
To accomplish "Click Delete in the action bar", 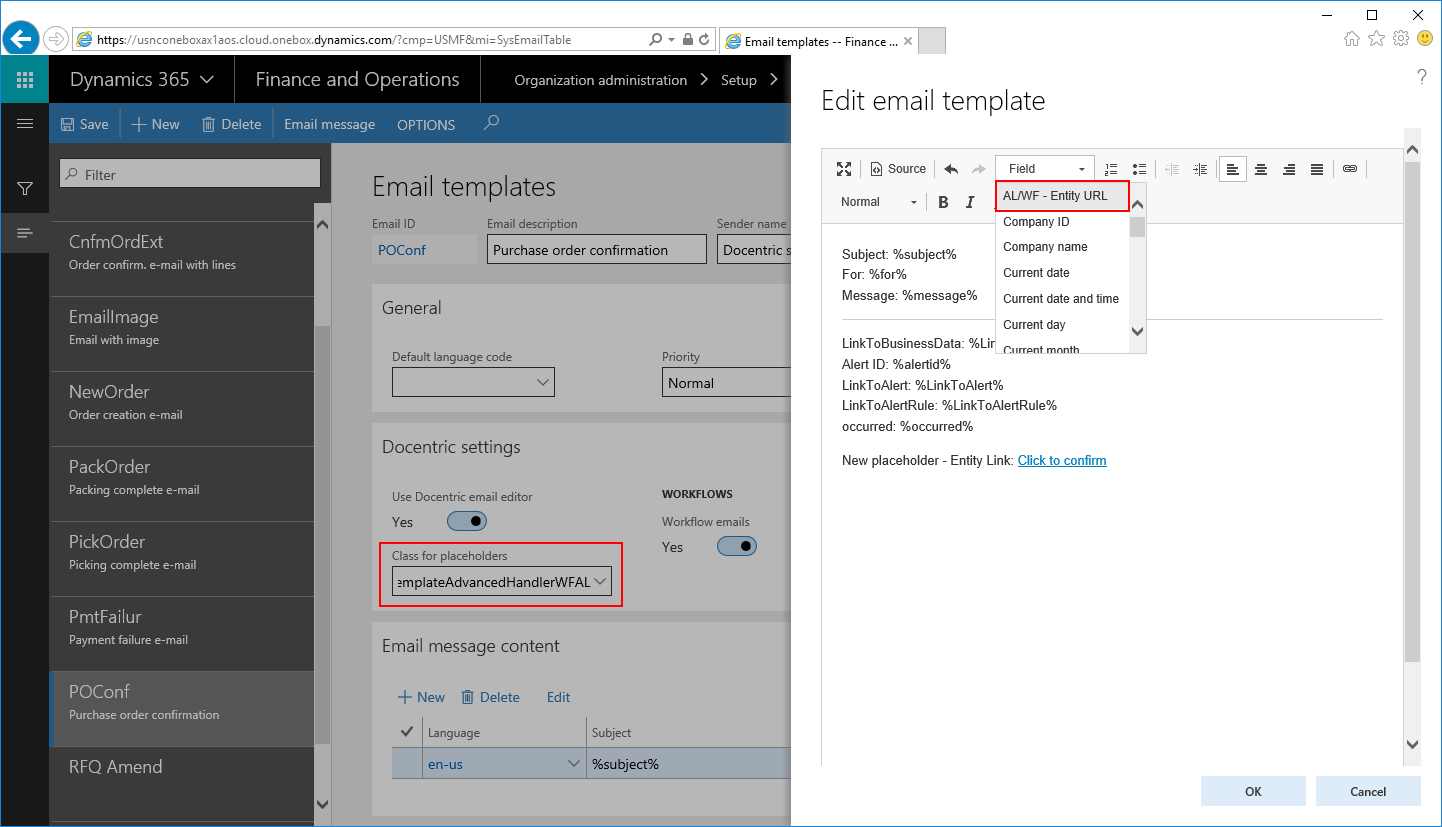I will point(231,124).
